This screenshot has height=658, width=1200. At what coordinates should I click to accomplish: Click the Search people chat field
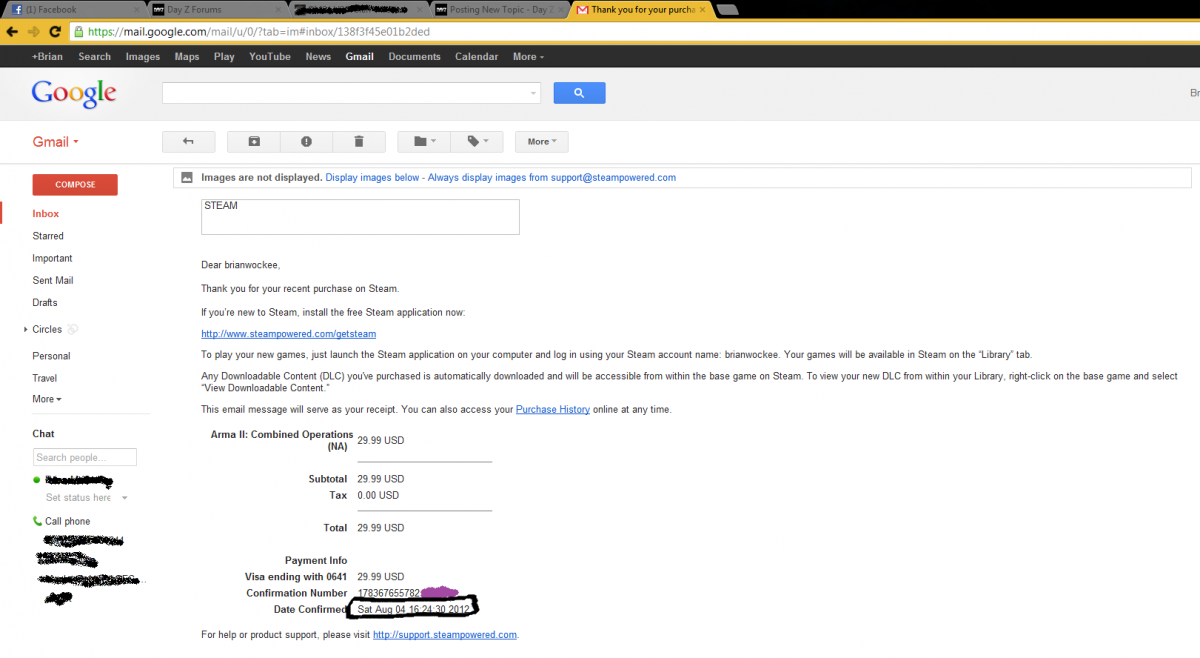tap(85, 457)
